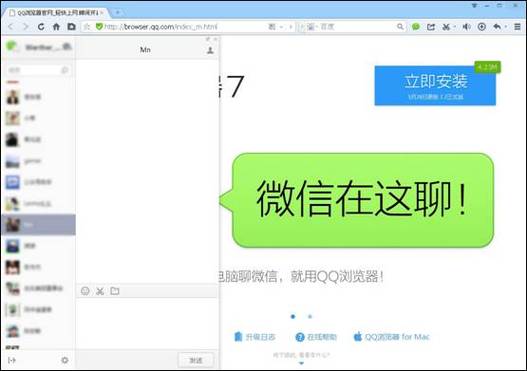Expand the dropdown arrow next to the toolbar scissors
This screenshot has width=527, height=371.
[x=454, y=27]
